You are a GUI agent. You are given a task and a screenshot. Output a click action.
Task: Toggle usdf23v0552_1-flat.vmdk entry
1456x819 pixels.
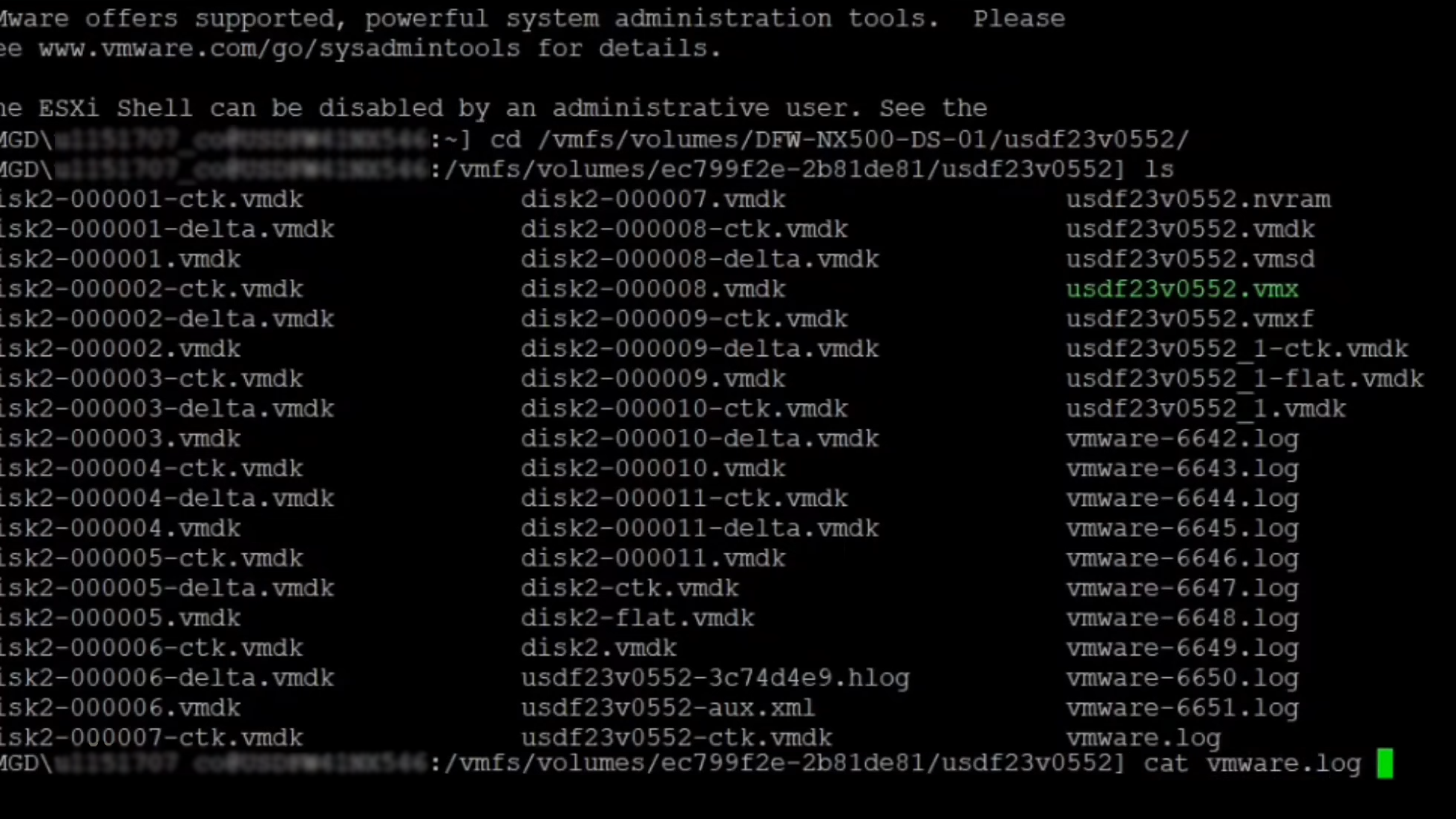pyautogui.click(x=1245, y=379)
